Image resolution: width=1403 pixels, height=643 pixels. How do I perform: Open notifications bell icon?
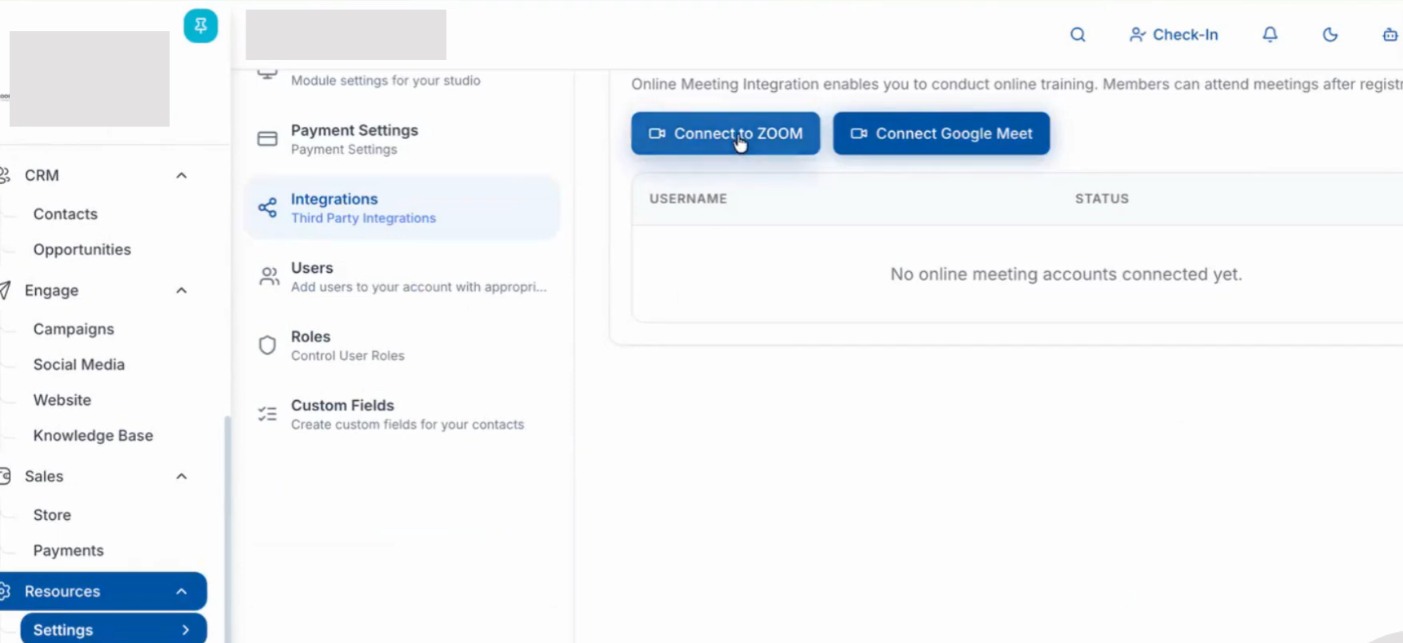1270,35
